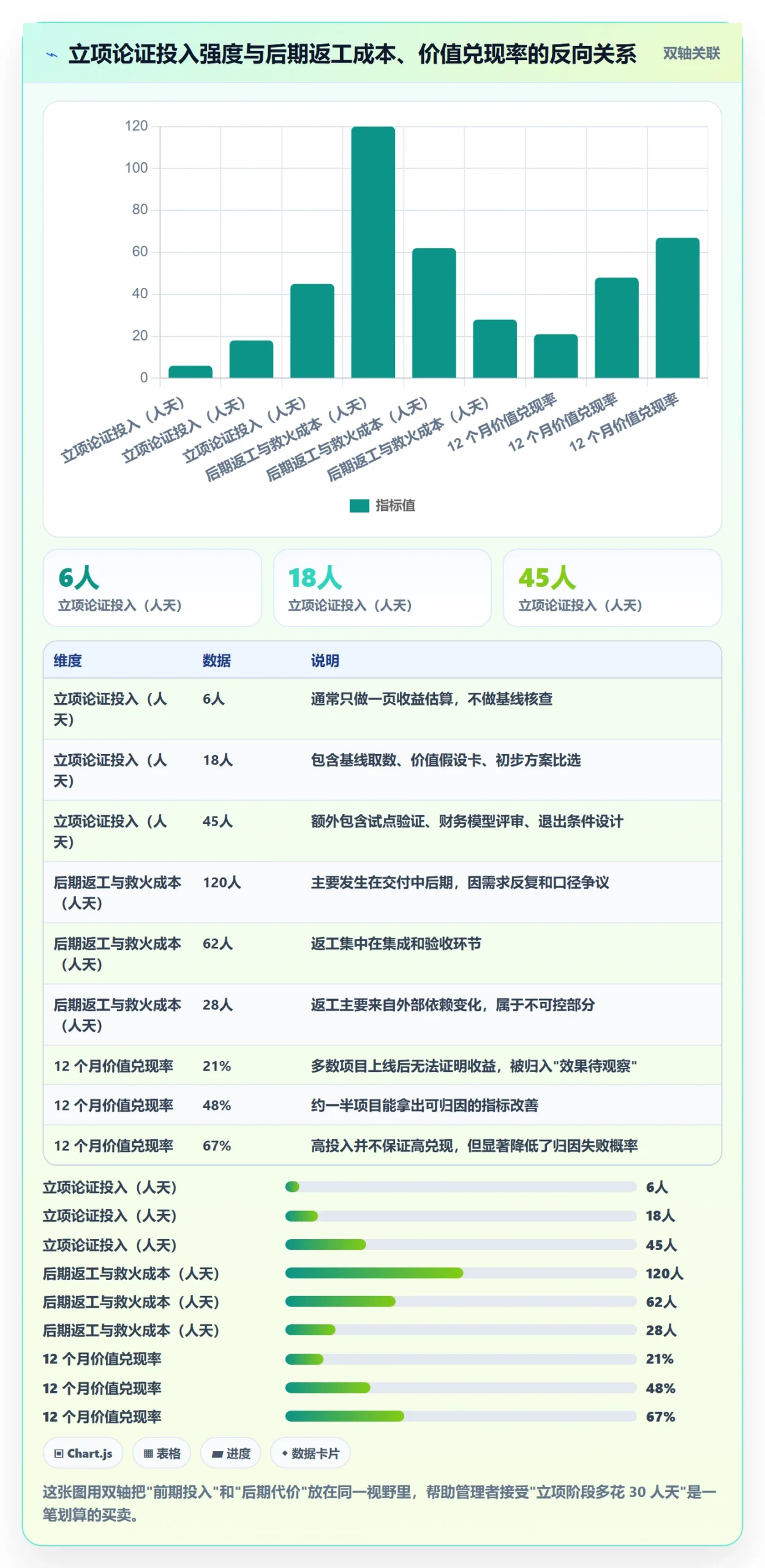
Task: Click the 120人 table data cell
Action: pos(222,883)
